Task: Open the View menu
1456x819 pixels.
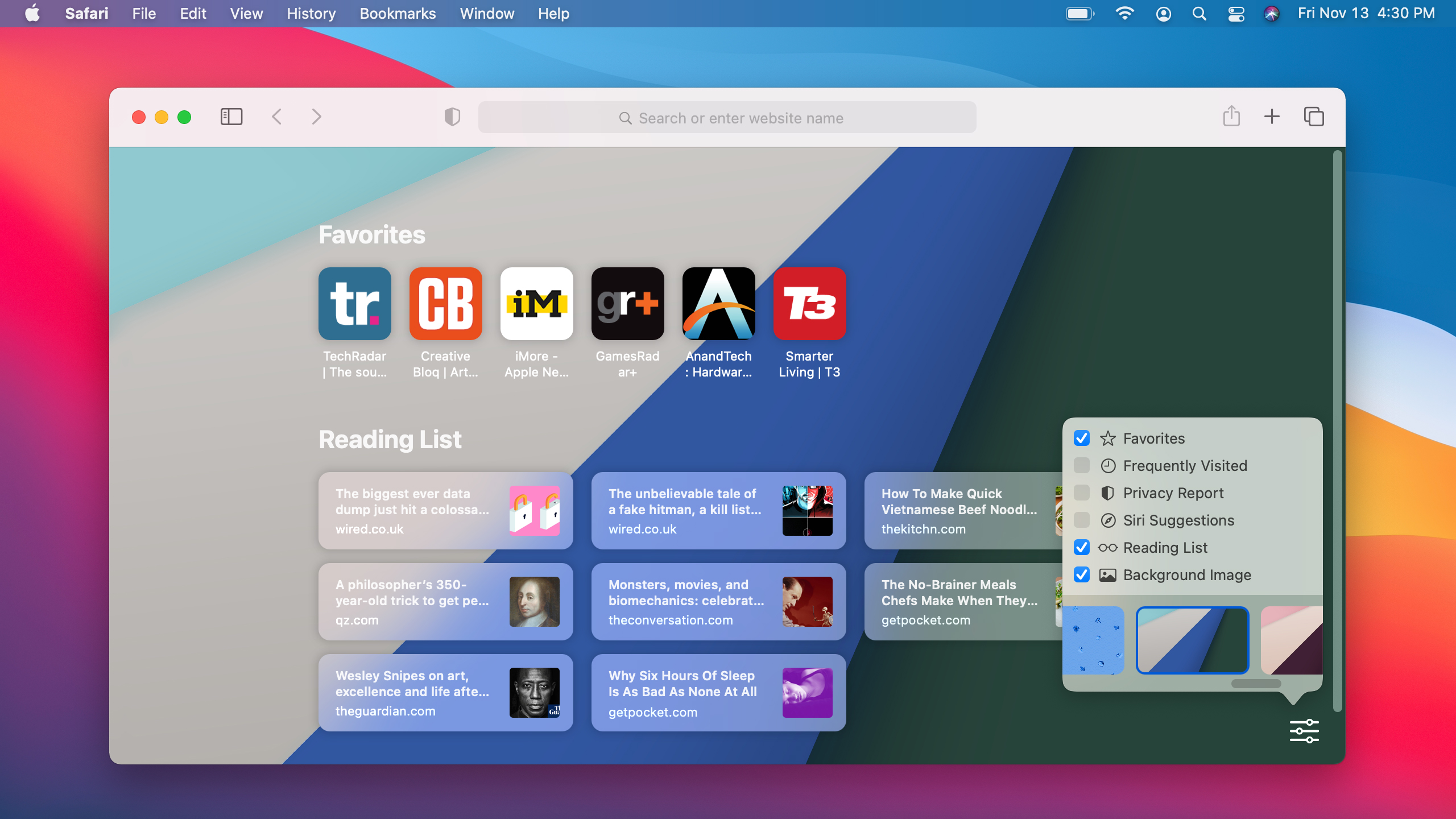Action: coord(246,13)
